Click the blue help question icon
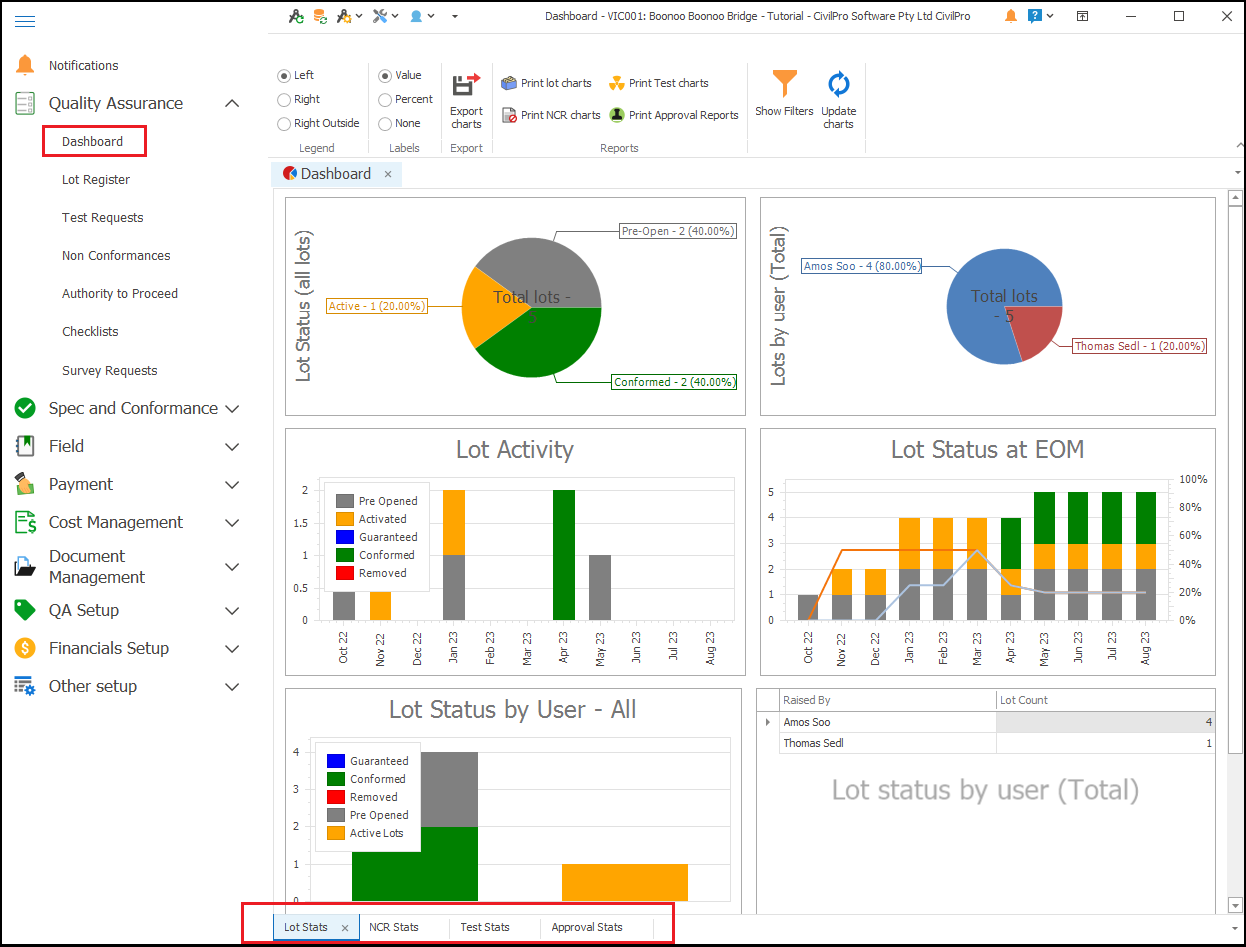 [x=1035, y=16]
